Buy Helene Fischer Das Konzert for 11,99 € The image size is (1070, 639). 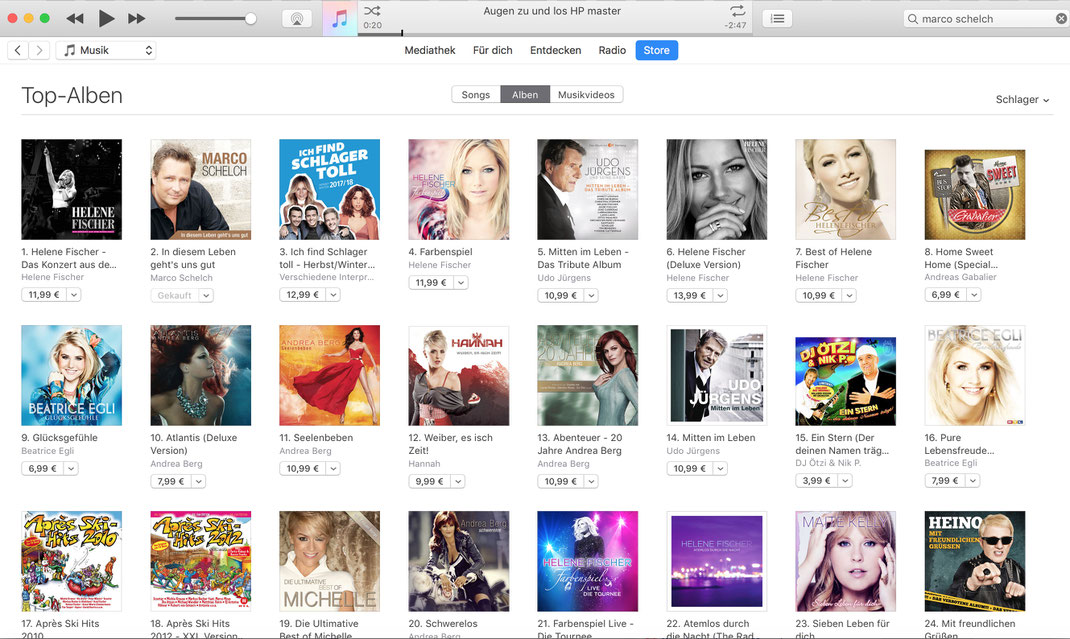(44, 295)
